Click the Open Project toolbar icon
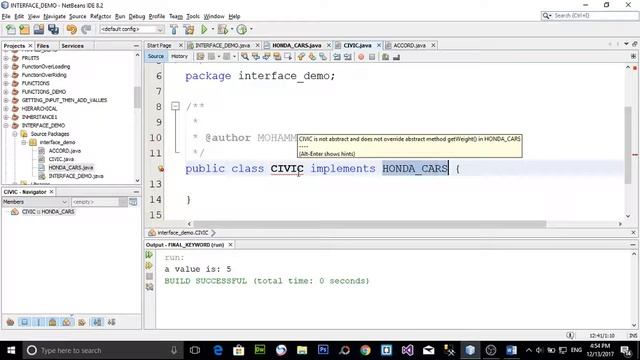The height and width of the screenshot is (360, 640). coord(39,29)
